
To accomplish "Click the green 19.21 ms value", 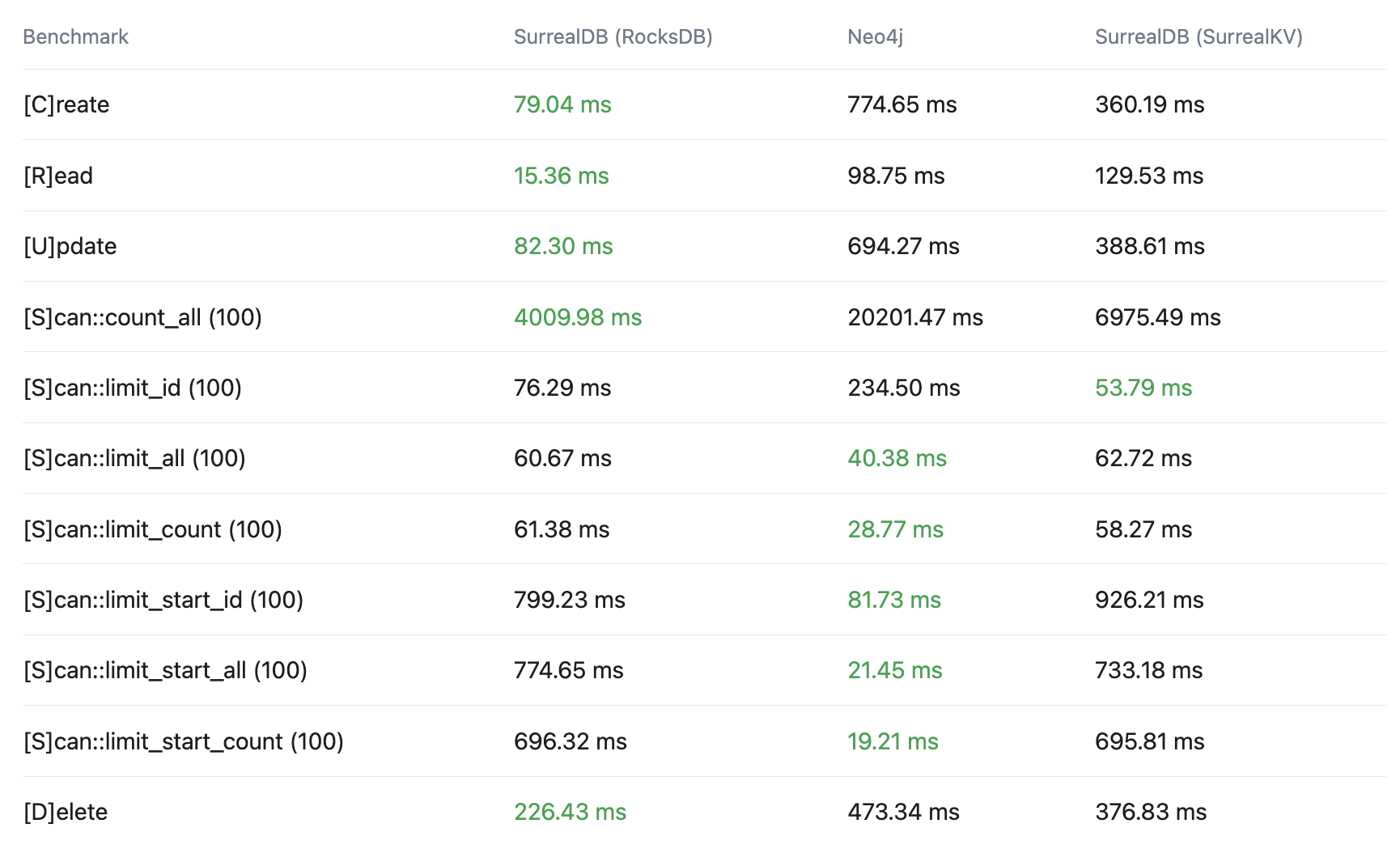I will pyautogui.click(x=893, y=741).
